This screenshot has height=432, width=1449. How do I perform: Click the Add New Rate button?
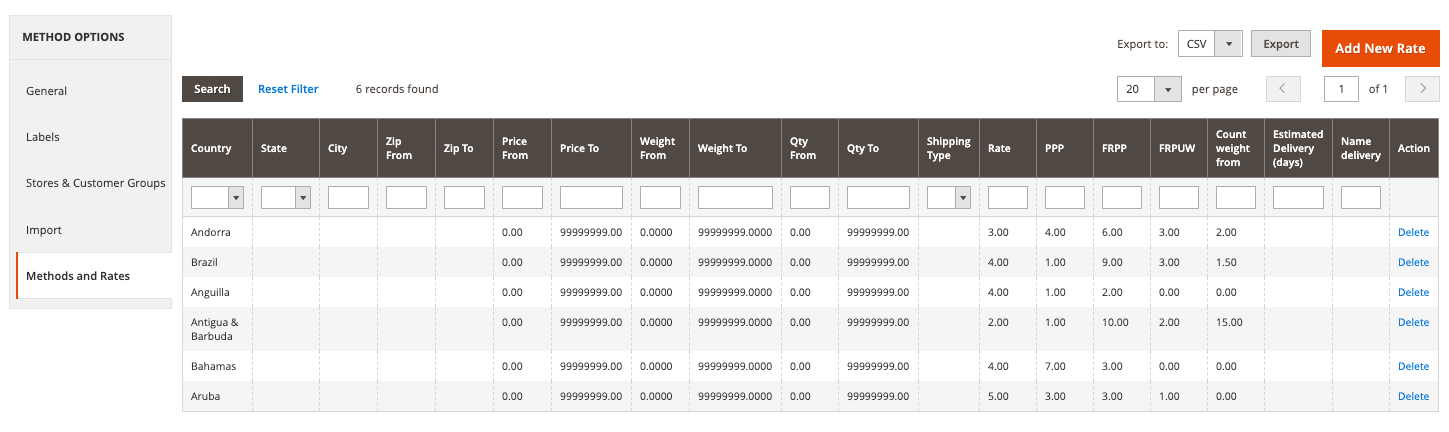pos(1380,48)
